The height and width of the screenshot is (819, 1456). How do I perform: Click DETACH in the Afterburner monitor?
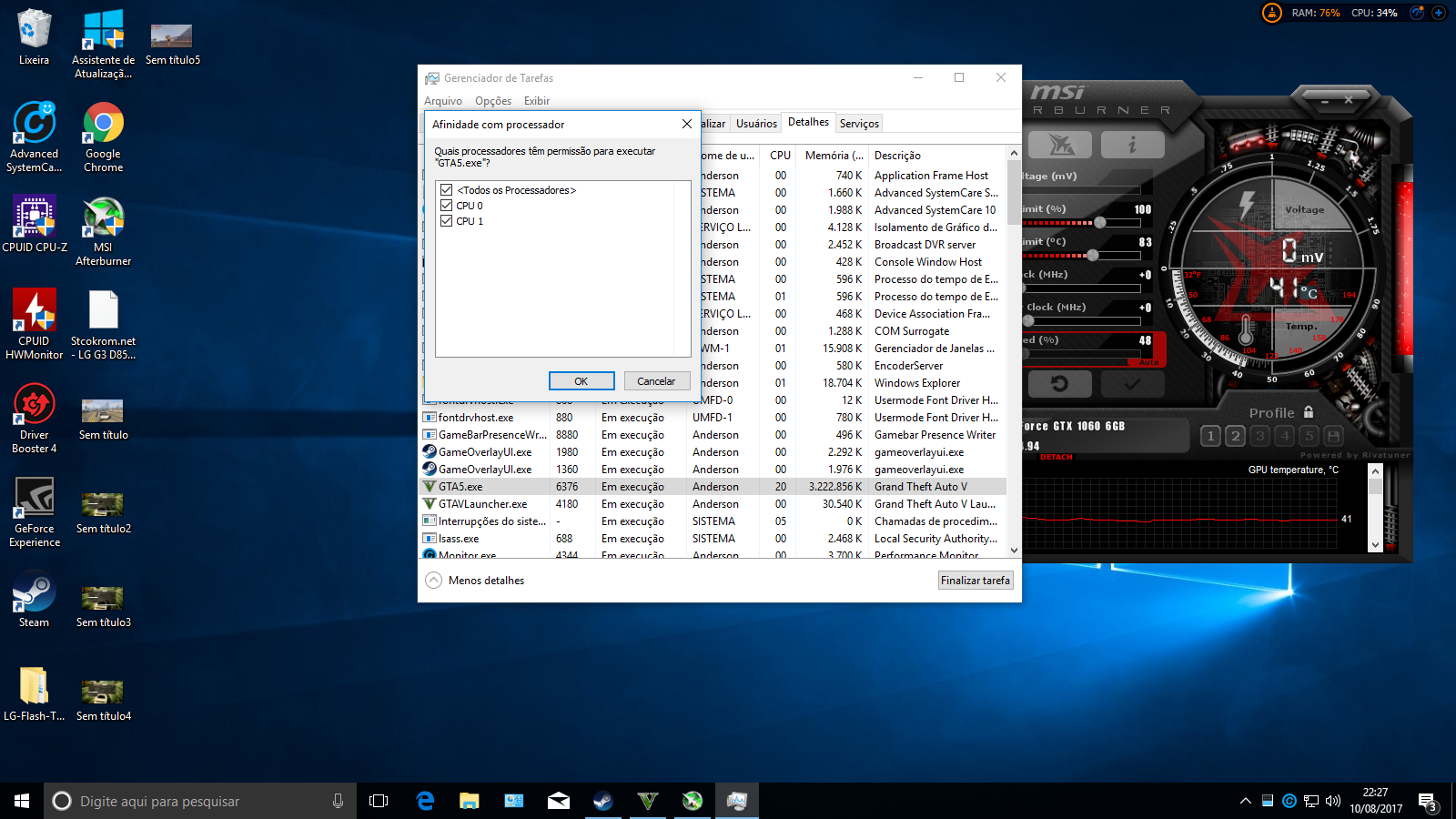(x=1056, y=457)
